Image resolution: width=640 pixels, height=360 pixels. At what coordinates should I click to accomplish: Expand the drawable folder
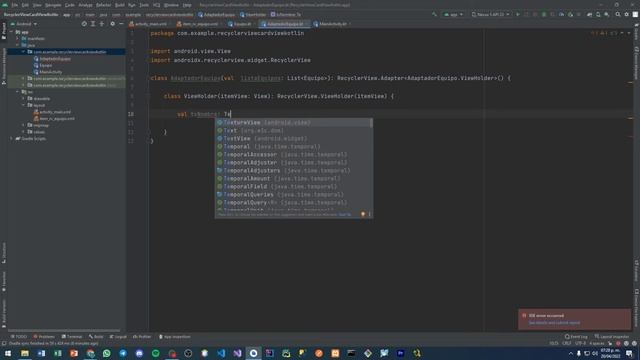tap(23, 98)
